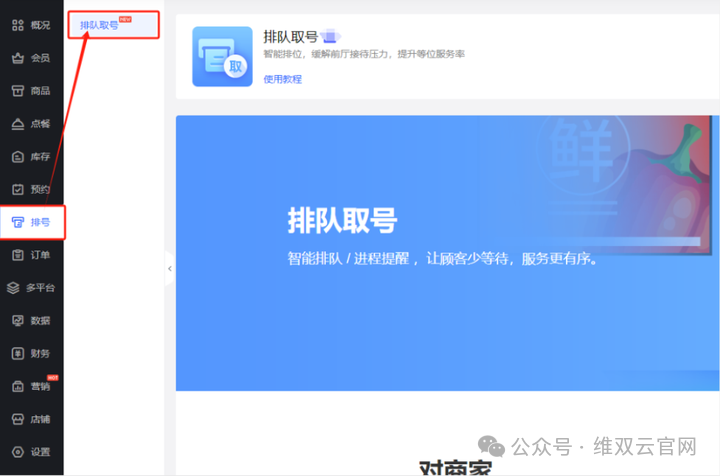Click the 商品 menu label
This screenshot has height=476, width=720.
pos(40,91)
